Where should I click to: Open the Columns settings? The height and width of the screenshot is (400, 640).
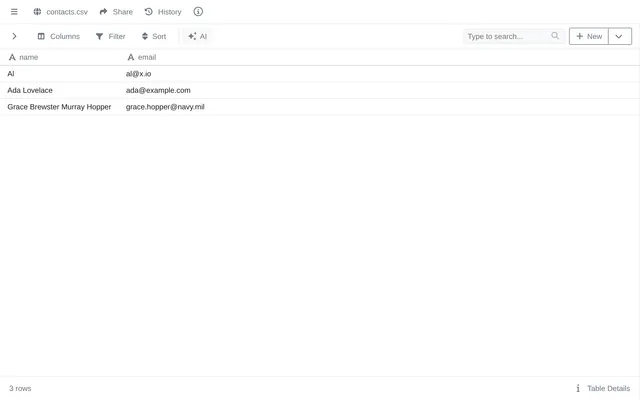pos(59,36)
